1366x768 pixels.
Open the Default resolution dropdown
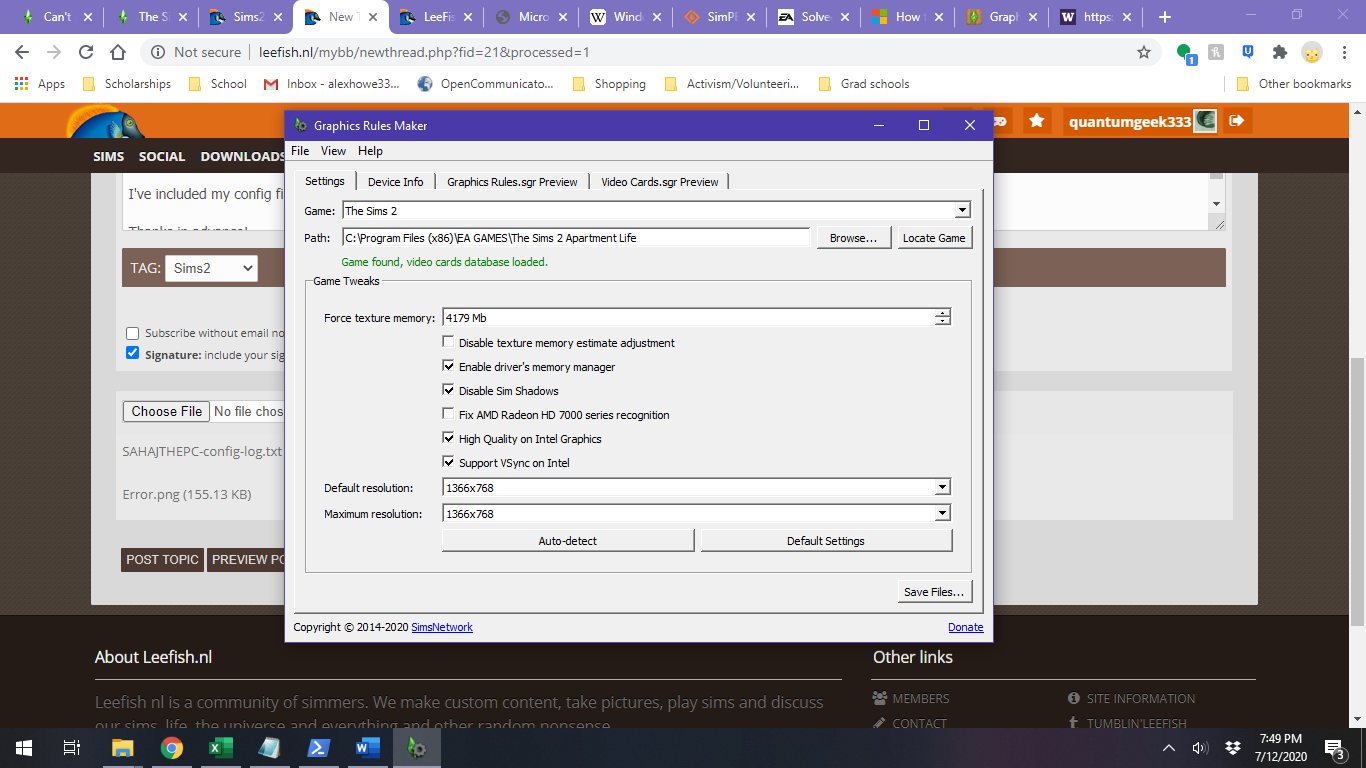pos(942,488)
